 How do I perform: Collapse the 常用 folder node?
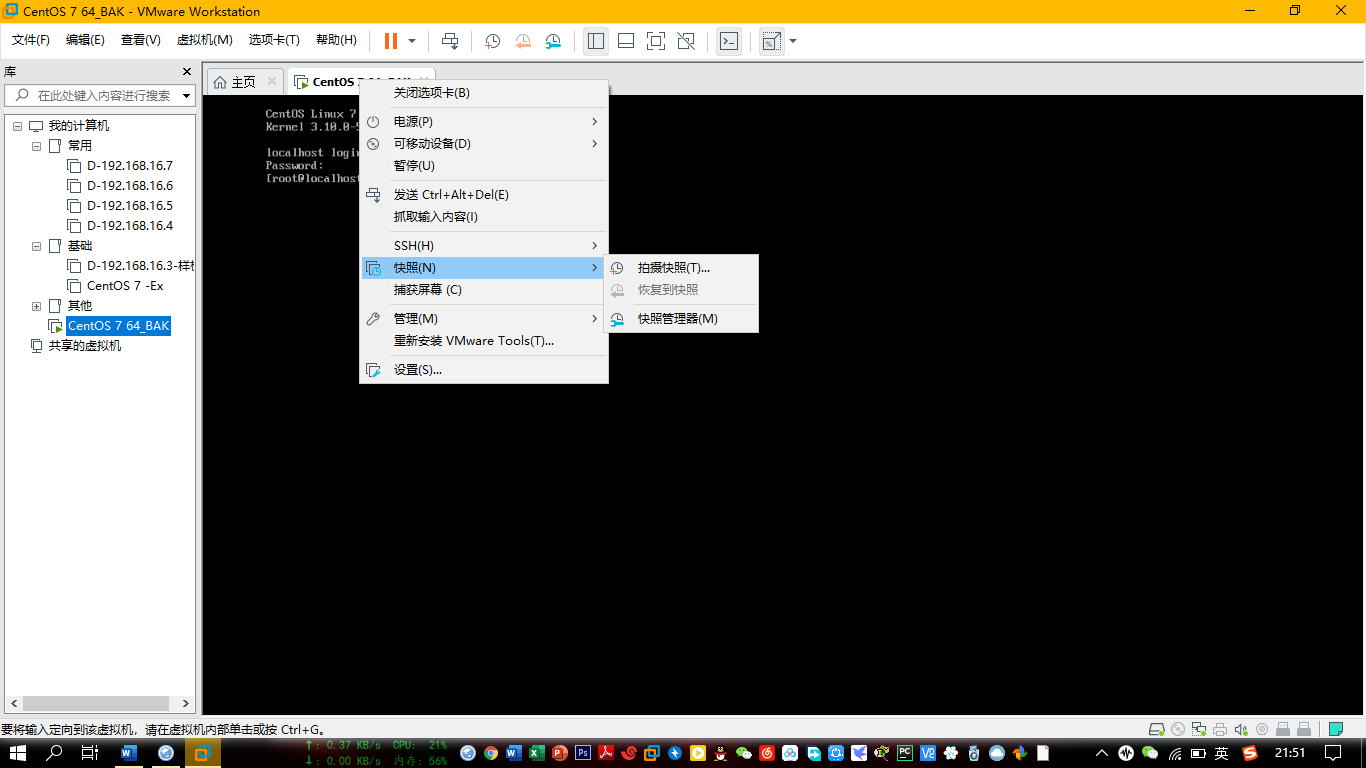click(x=37, y=146)
